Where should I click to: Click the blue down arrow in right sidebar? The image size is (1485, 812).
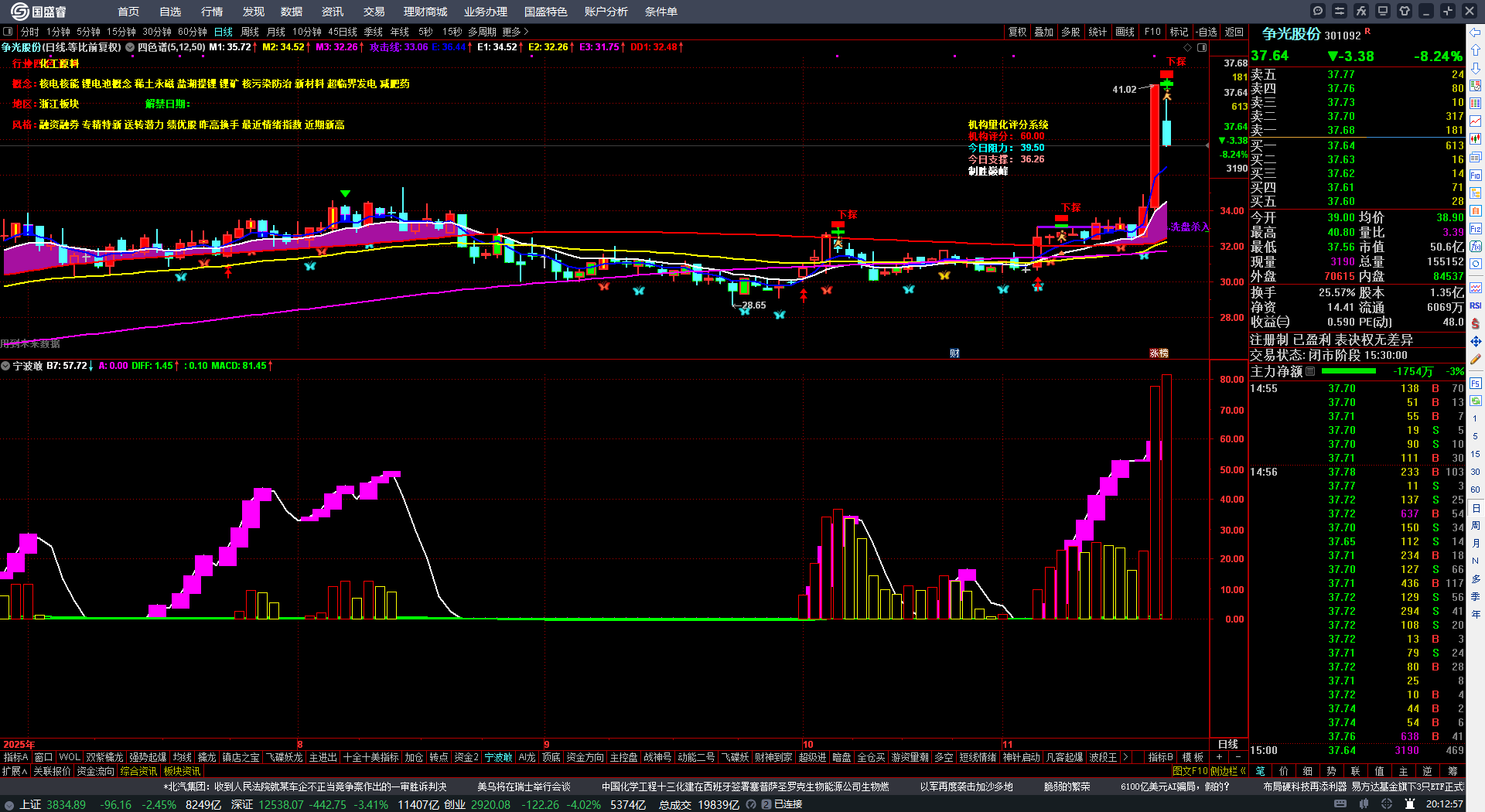point(1476,68)
